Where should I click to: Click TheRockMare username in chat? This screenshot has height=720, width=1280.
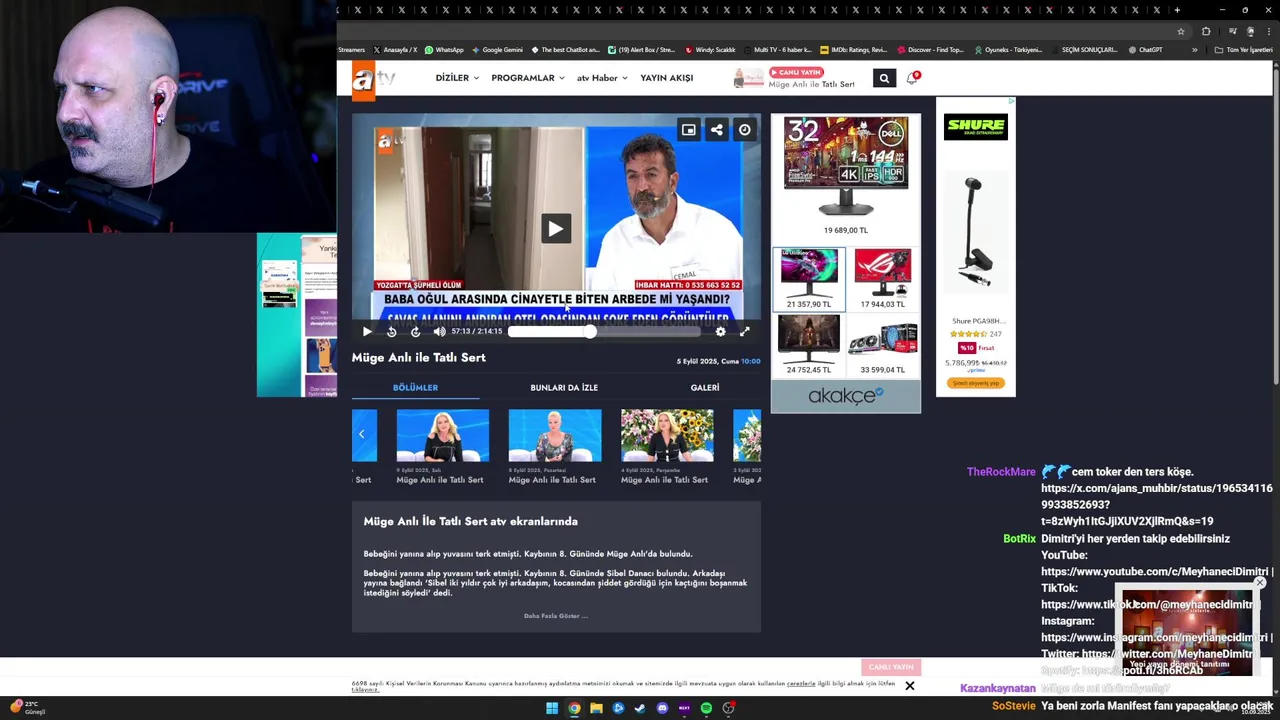pyautogui.click(x=1001, y=472)
